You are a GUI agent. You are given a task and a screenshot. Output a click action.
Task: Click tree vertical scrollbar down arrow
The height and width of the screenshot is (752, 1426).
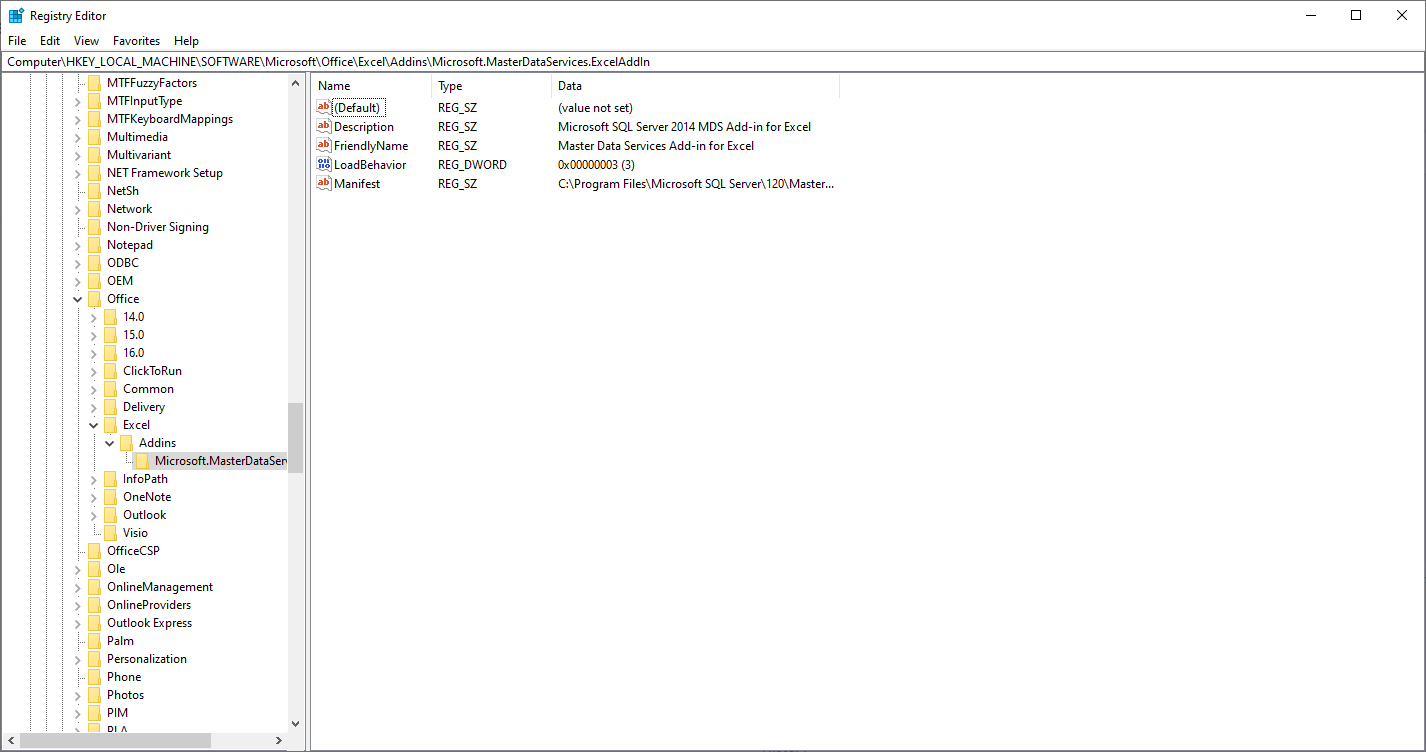pos(295,724)
